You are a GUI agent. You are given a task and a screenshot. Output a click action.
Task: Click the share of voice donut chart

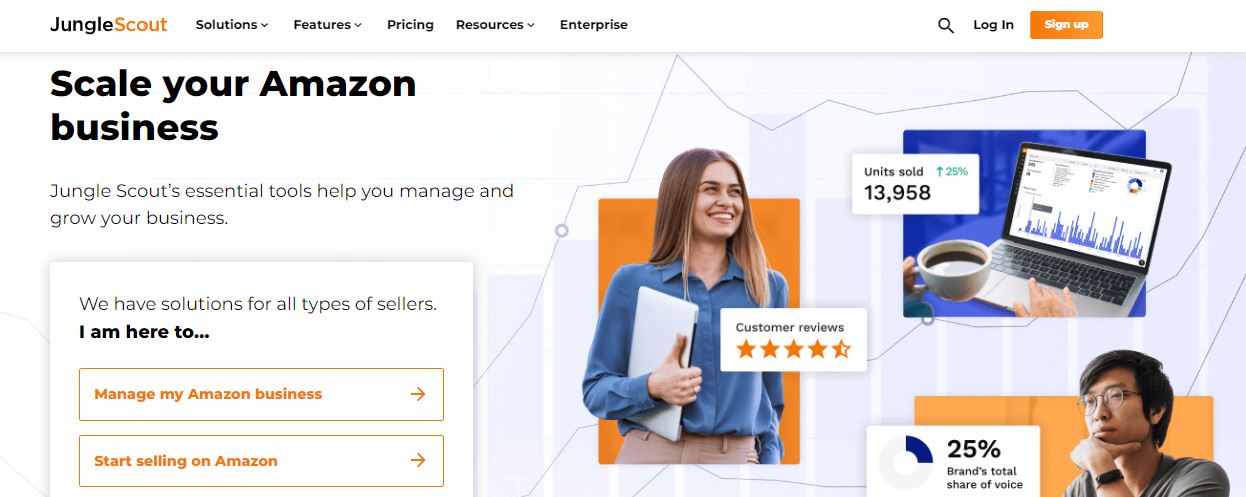coord(905,461)
